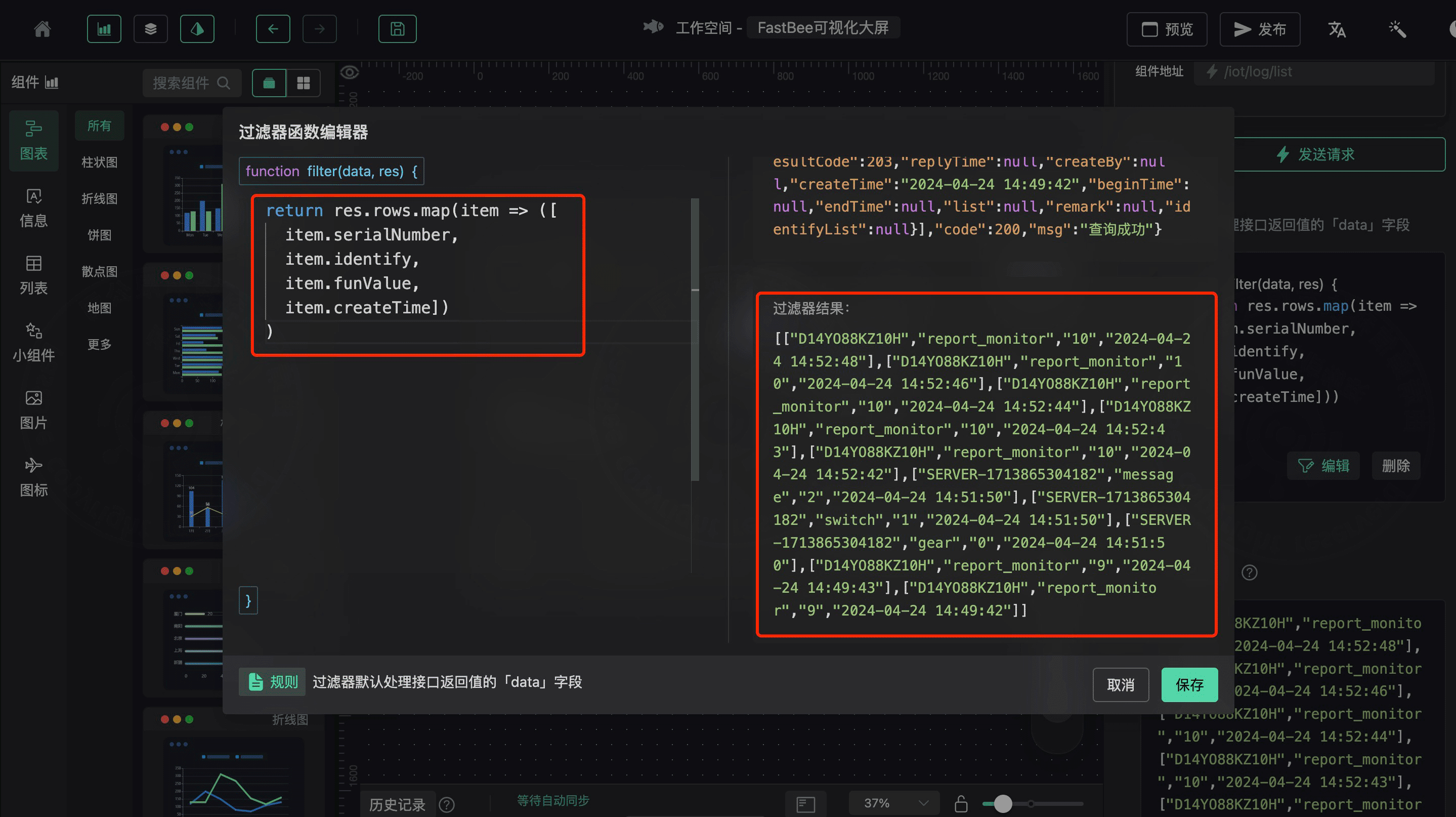
Task: Choose the 地图 map filter
Action: (x=100, y=308)
